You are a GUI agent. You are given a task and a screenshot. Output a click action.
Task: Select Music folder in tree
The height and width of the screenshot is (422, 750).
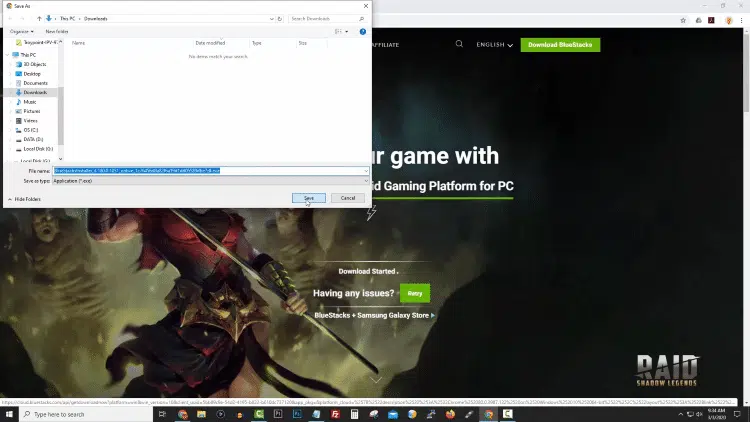point(30,102)
